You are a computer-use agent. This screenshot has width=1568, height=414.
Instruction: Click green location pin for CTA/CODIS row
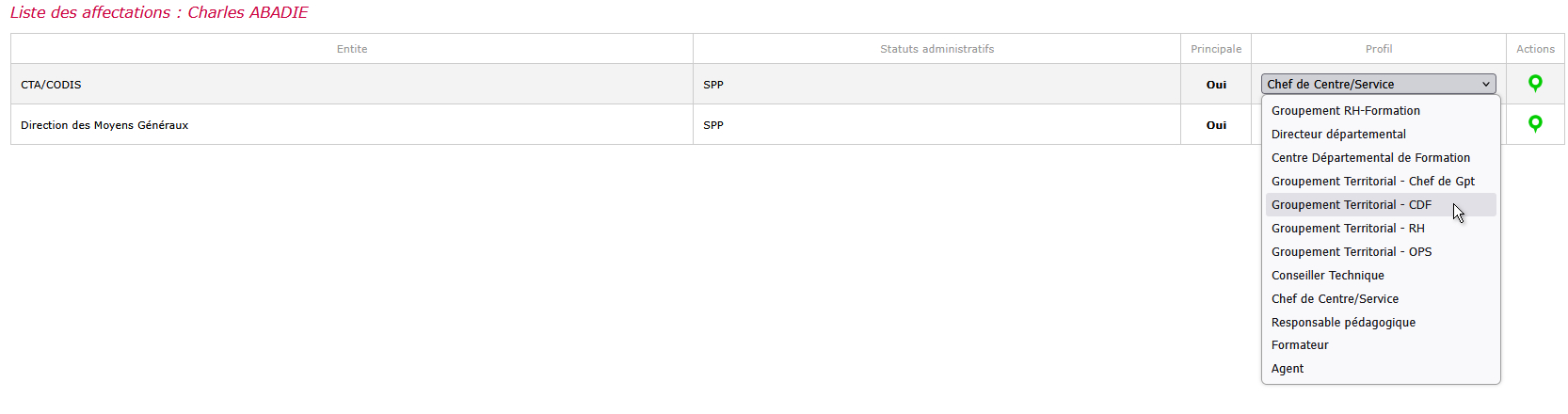tap(1535, 84)
